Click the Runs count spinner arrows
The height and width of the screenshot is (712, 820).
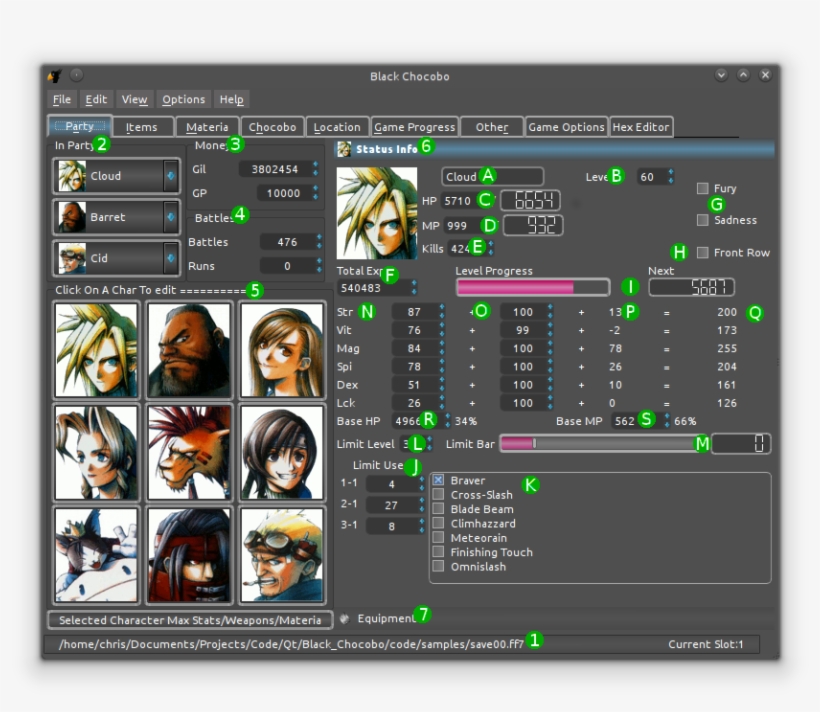[319, 265]
